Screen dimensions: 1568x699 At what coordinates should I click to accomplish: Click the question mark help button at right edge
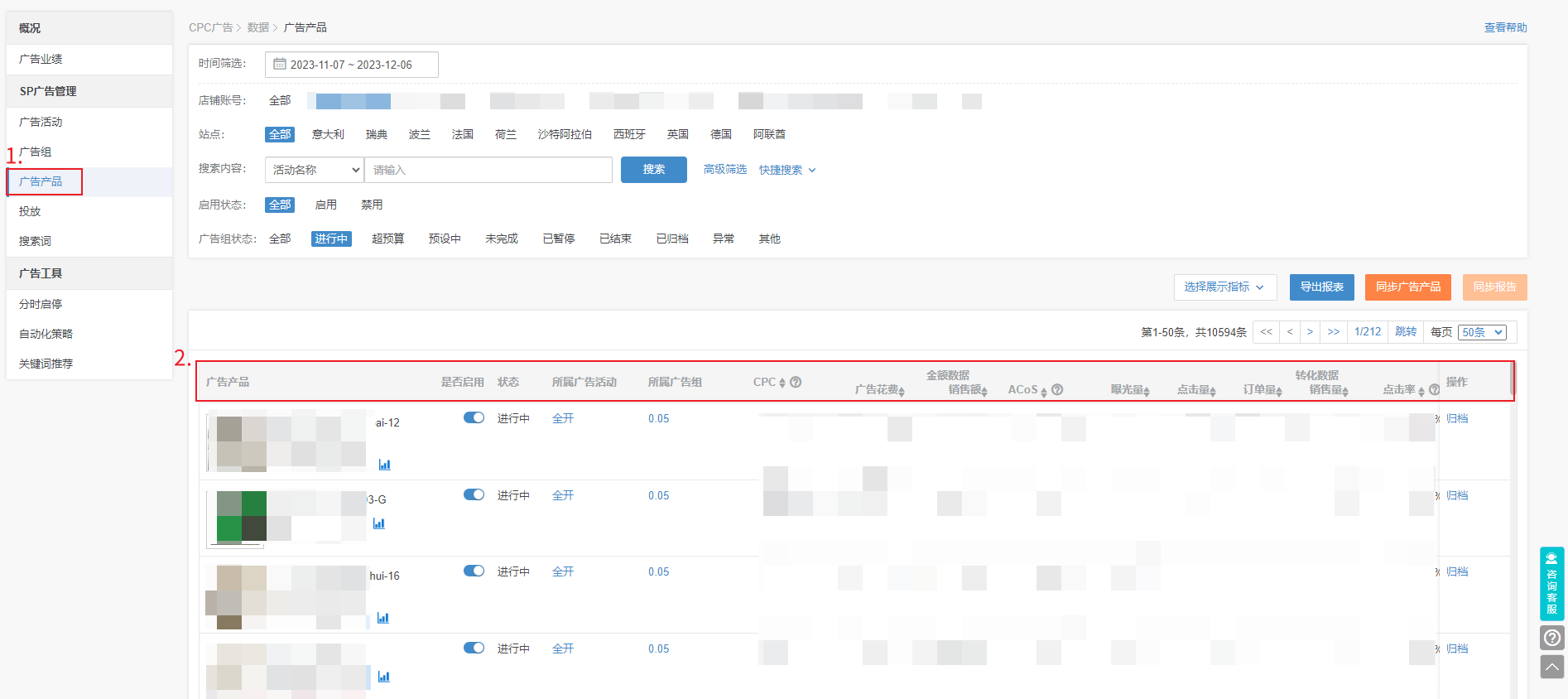tap(1551, 637)
